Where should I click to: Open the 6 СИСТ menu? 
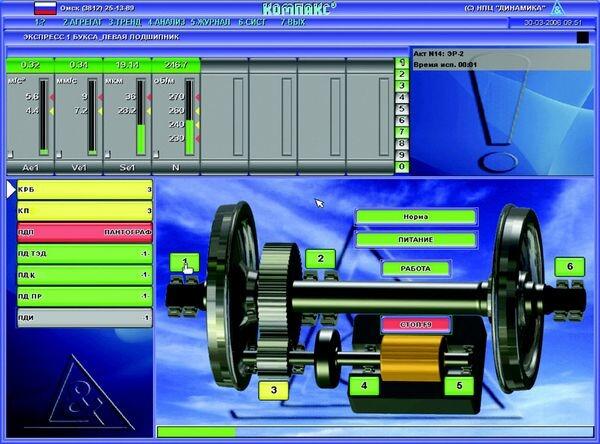click(252, 22)
